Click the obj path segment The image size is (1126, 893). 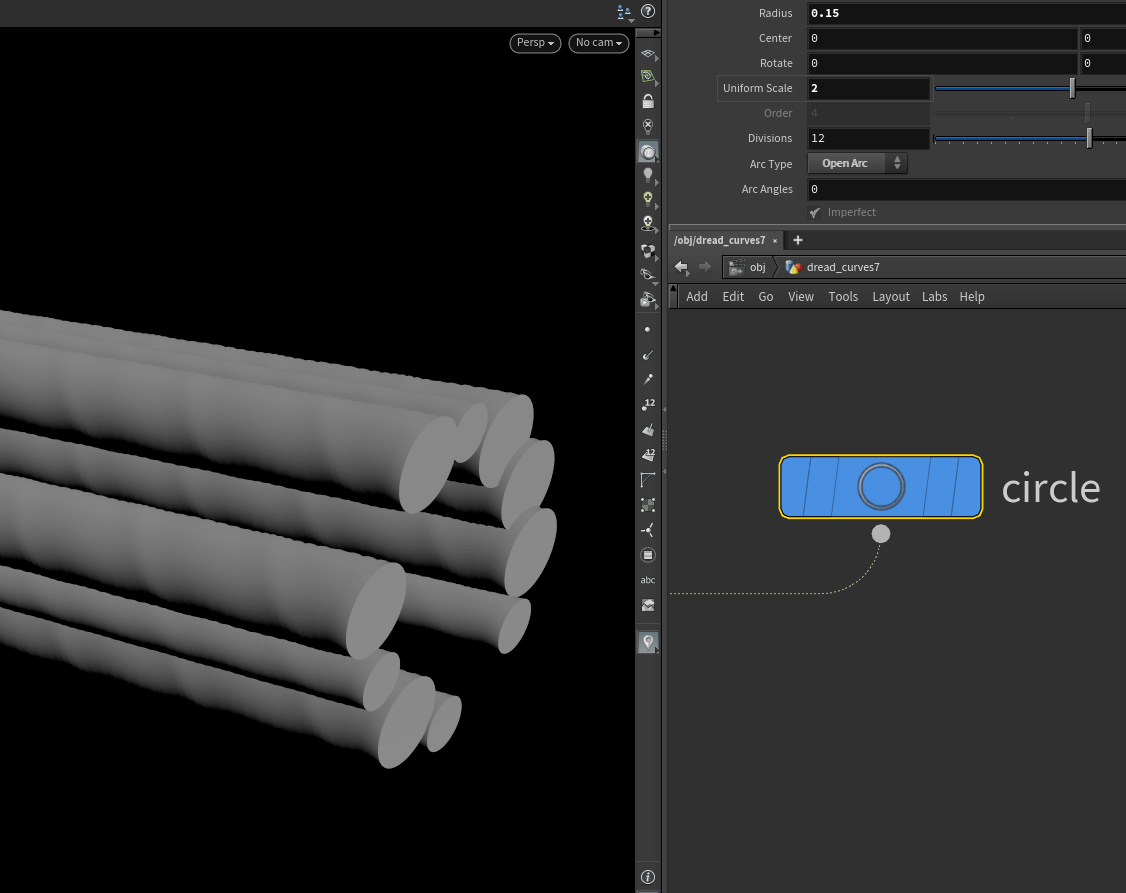coord(748,267)
